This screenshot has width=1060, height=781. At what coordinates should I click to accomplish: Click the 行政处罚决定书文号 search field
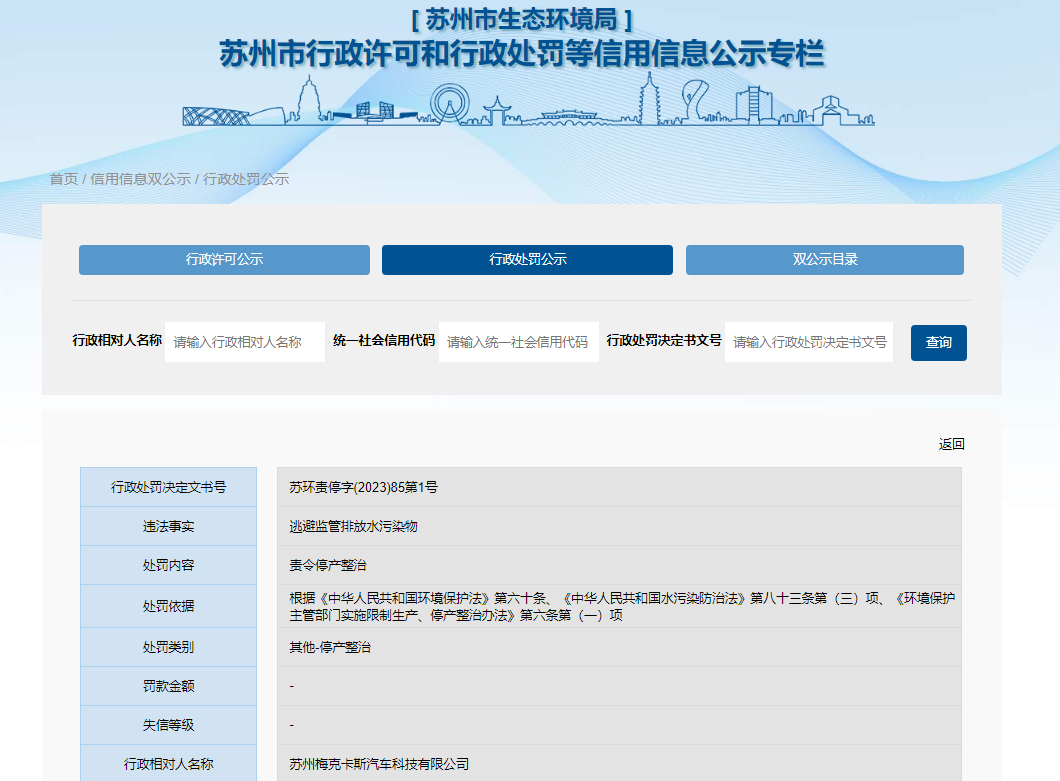(x=808, y=342)
